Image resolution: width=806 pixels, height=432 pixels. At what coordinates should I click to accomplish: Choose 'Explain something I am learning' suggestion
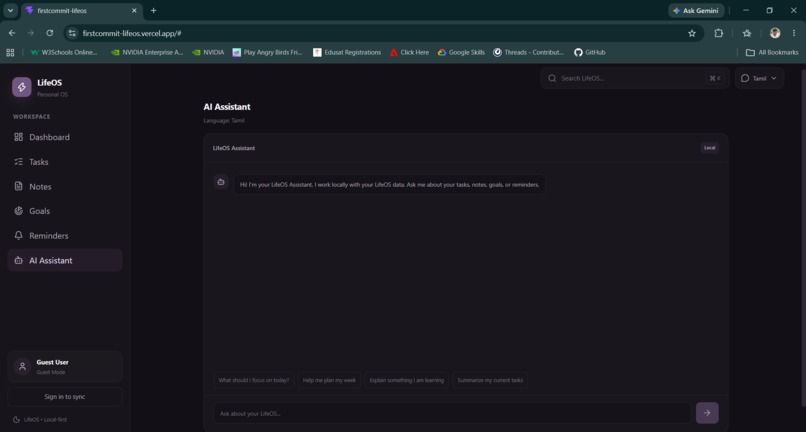pos(407,381)
